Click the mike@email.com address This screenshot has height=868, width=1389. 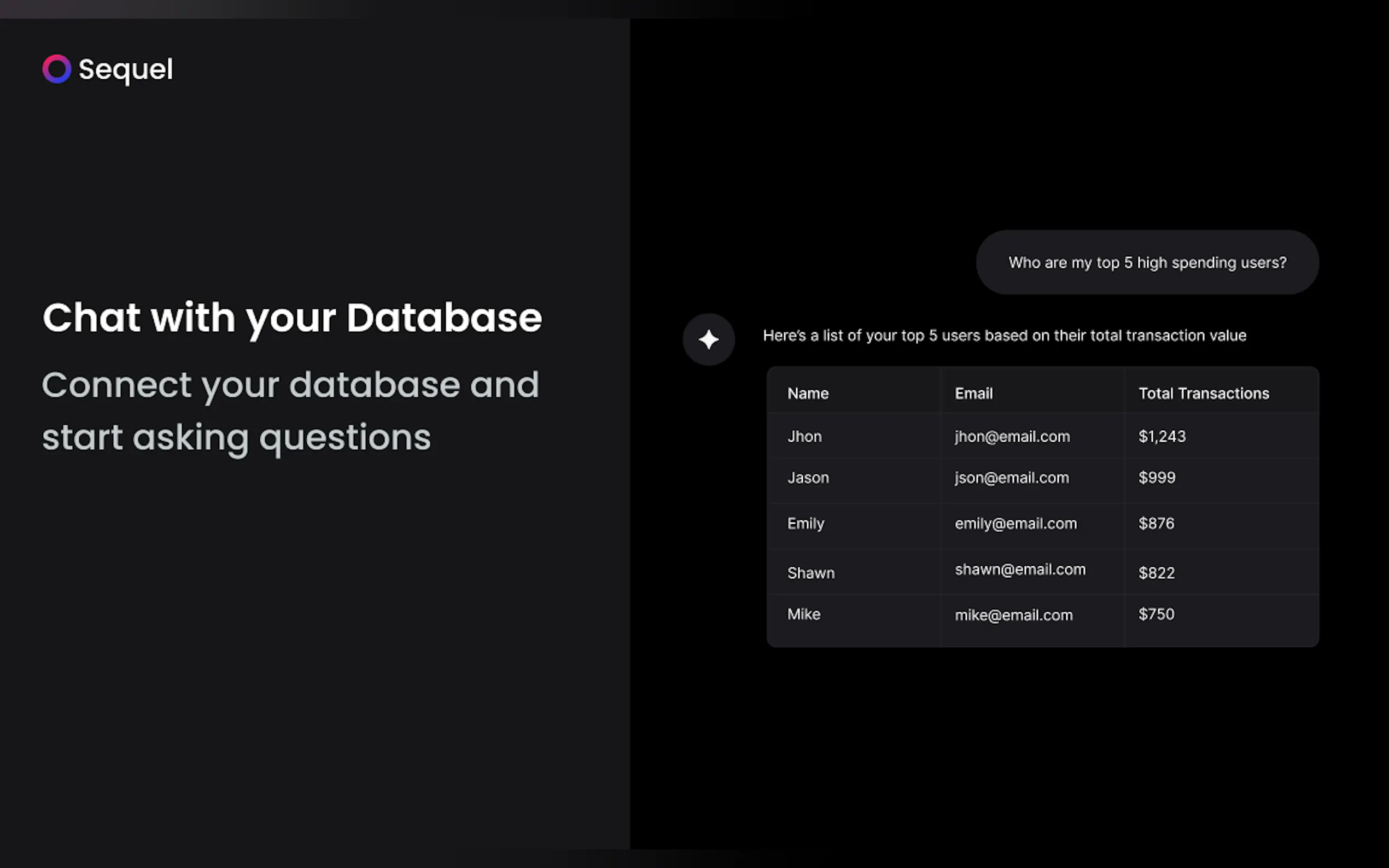click(1013, 615)
